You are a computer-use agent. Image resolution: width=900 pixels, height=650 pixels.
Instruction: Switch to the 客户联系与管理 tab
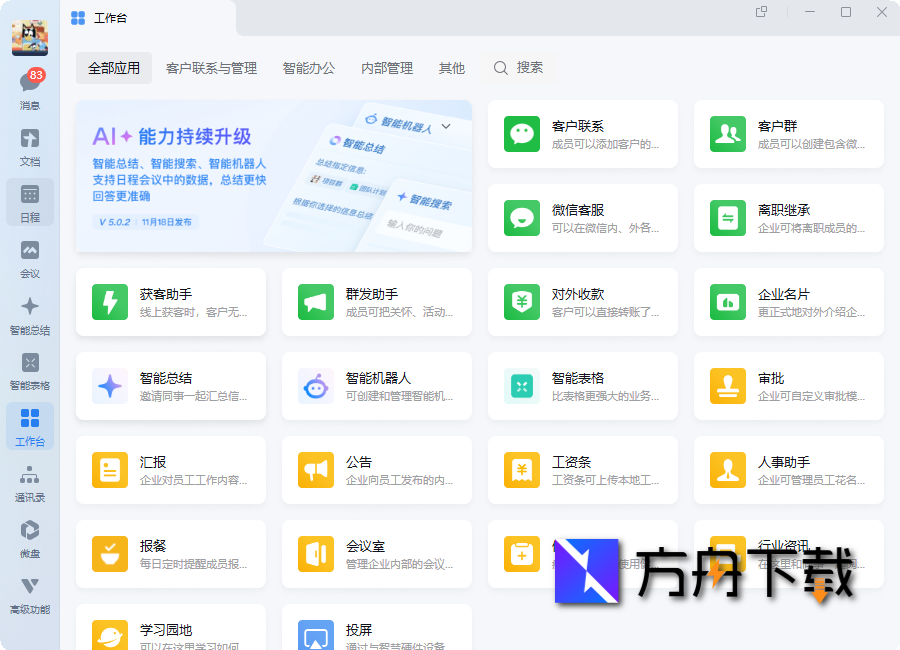(x=211, y=68)
